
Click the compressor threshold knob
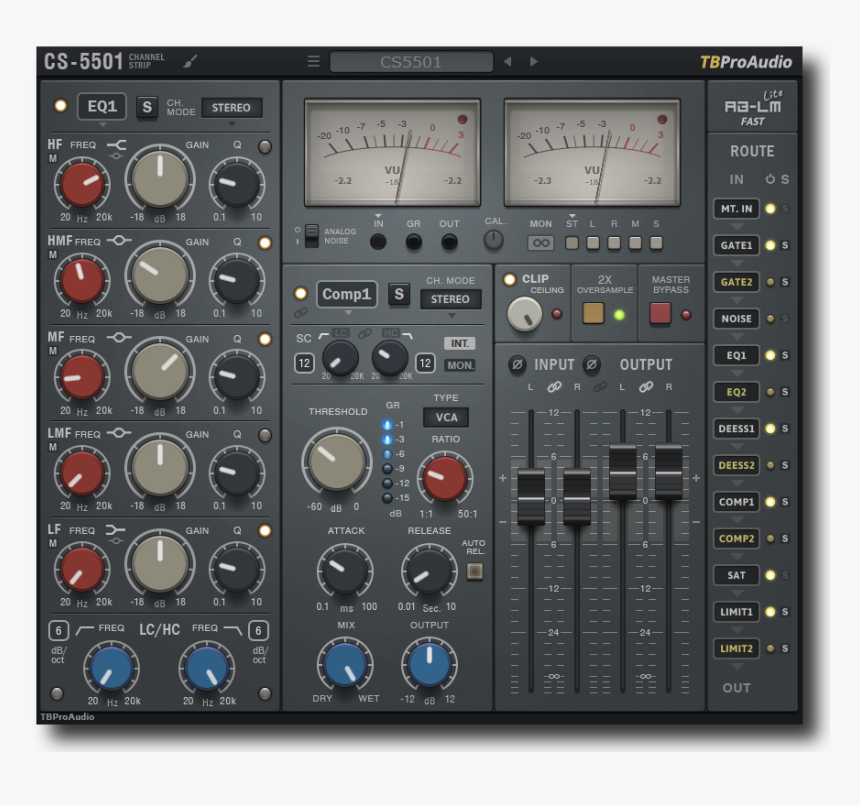337,462
